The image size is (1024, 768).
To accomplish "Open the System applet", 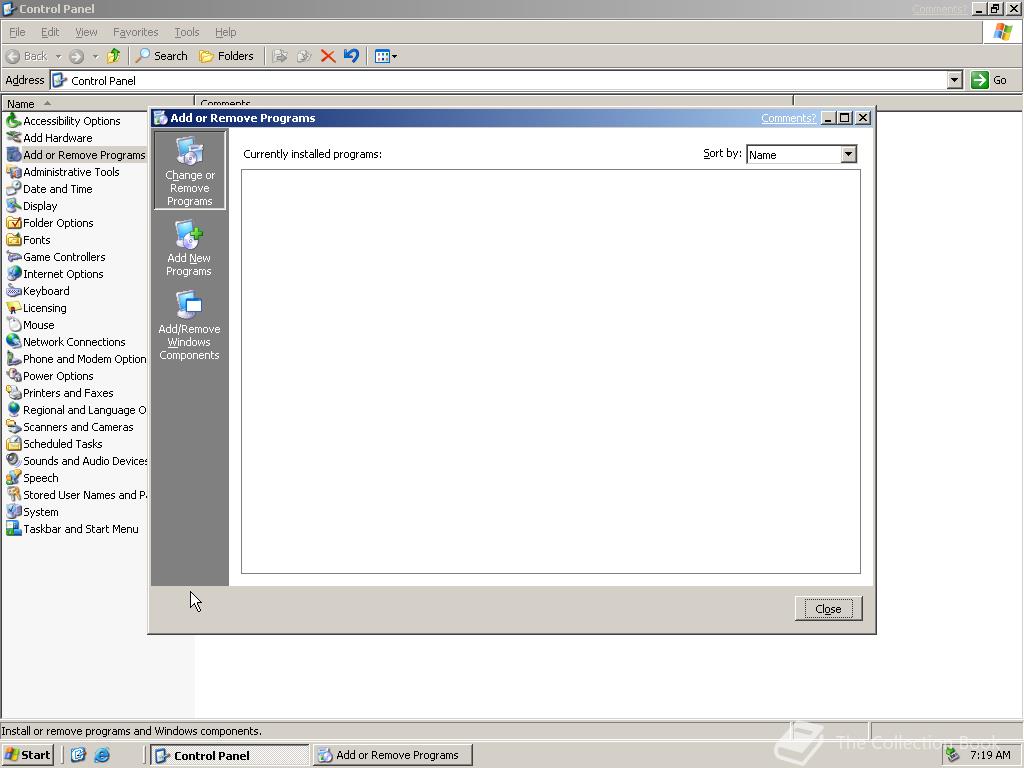I will point(33,511).
